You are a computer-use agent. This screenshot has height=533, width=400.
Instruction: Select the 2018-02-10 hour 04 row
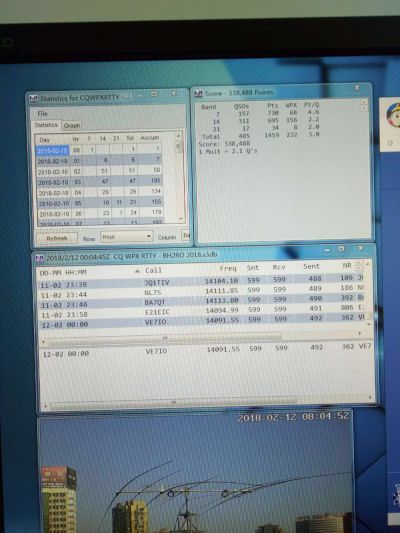pyautogui.click(x=100, y=192)
